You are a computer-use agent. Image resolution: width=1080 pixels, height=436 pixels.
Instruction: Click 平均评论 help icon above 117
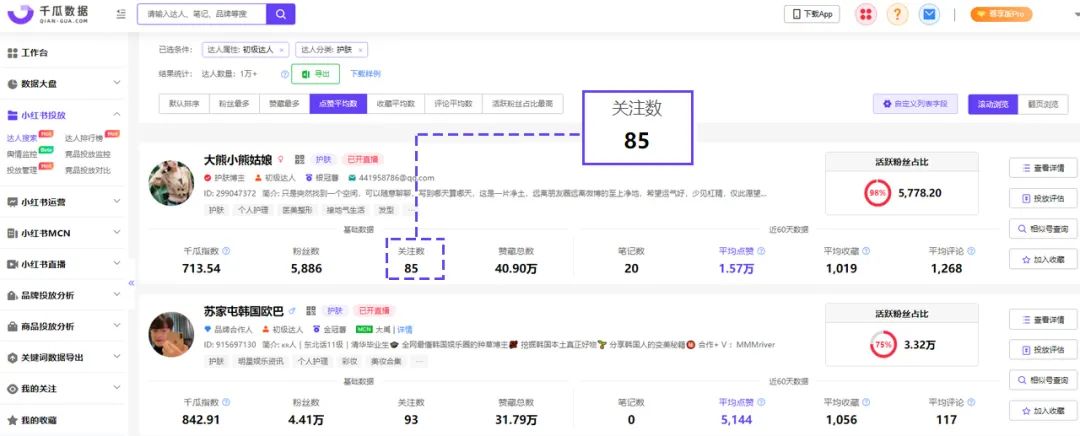[970, 402]
